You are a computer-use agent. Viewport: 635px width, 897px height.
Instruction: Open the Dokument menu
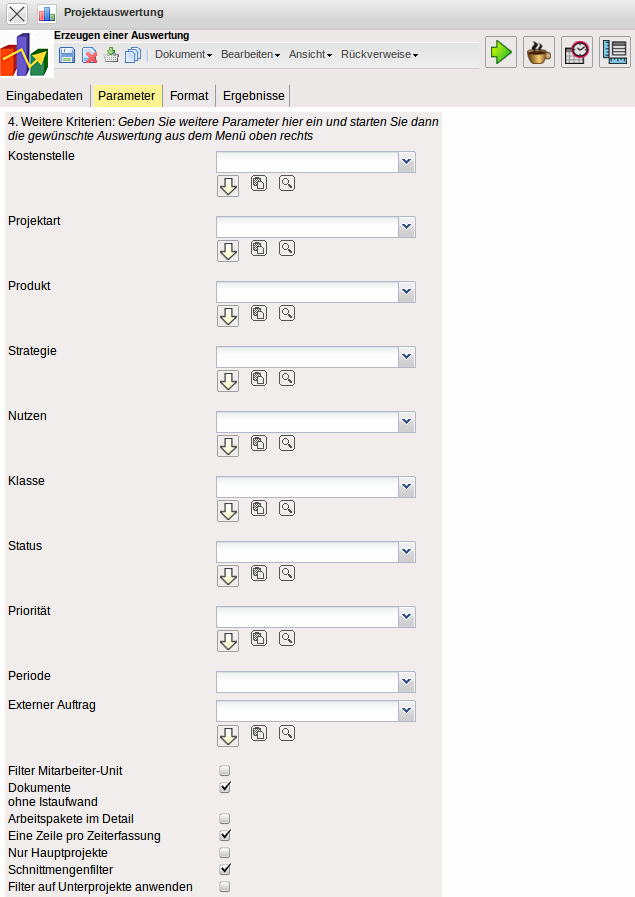point(183,55)
